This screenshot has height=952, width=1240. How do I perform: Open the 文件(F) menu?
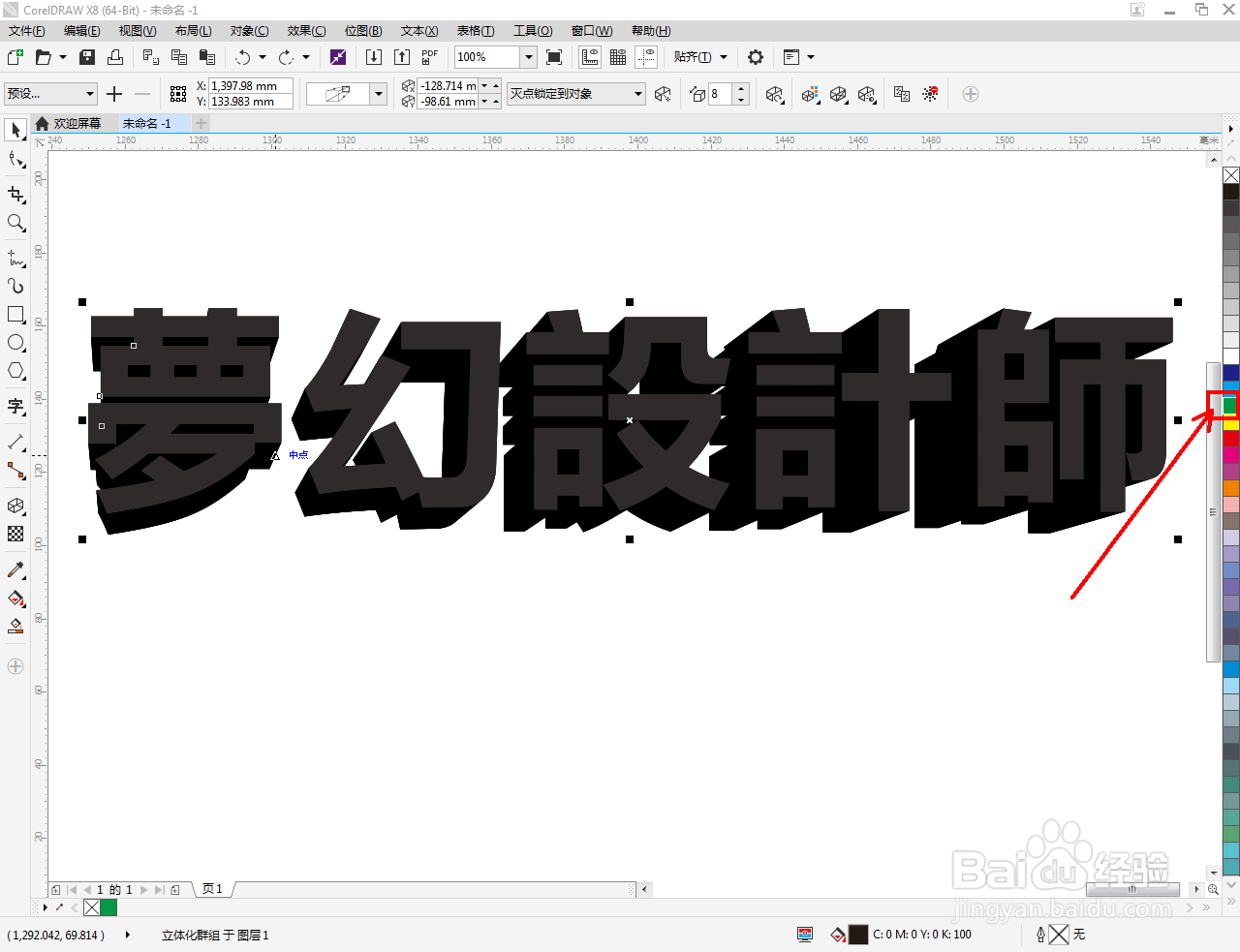(x=27, y=31)
